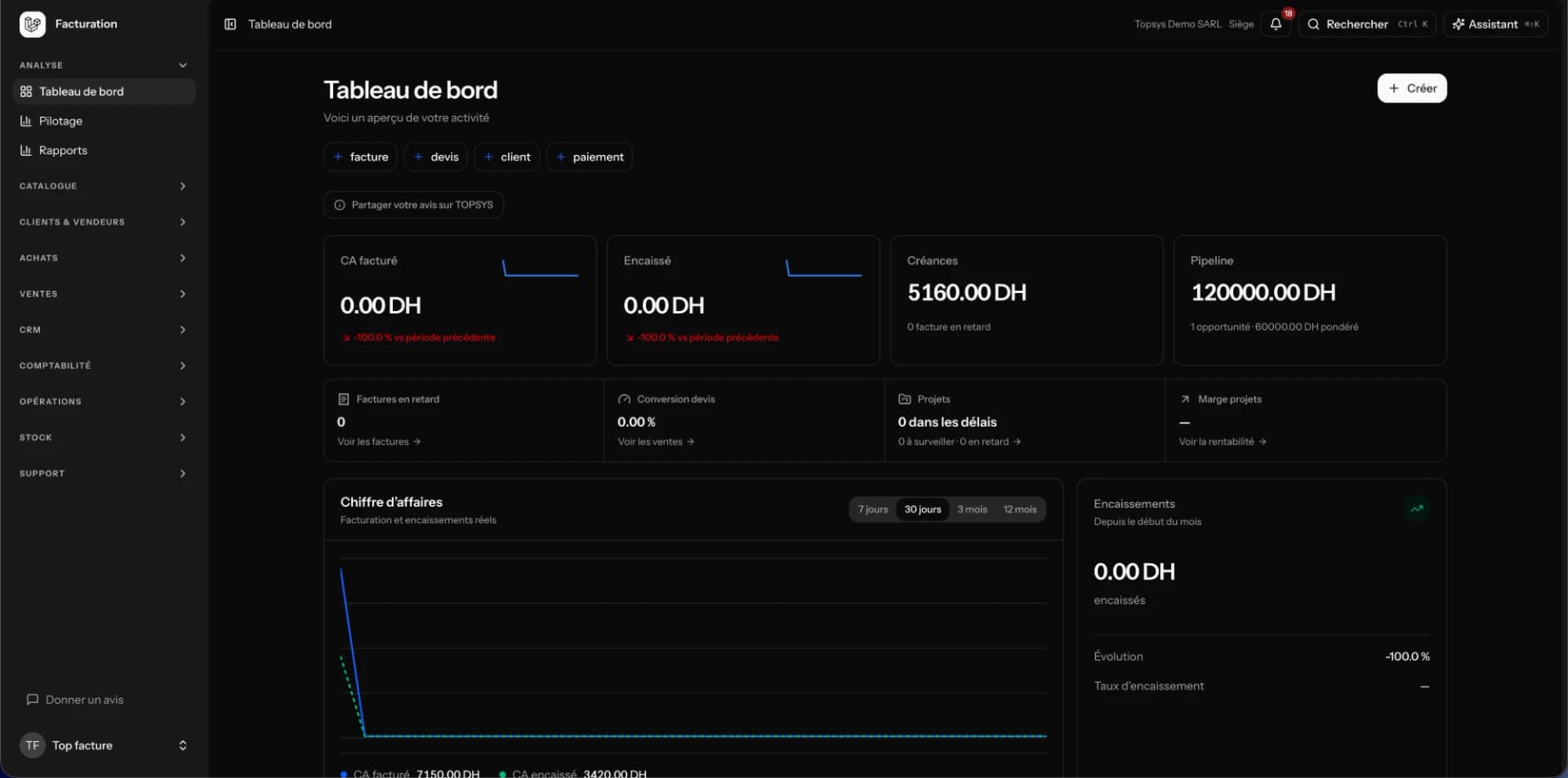Select the 3 mois range tab
This screenshot has height=778, width=1568.
[x=972, y=509]
